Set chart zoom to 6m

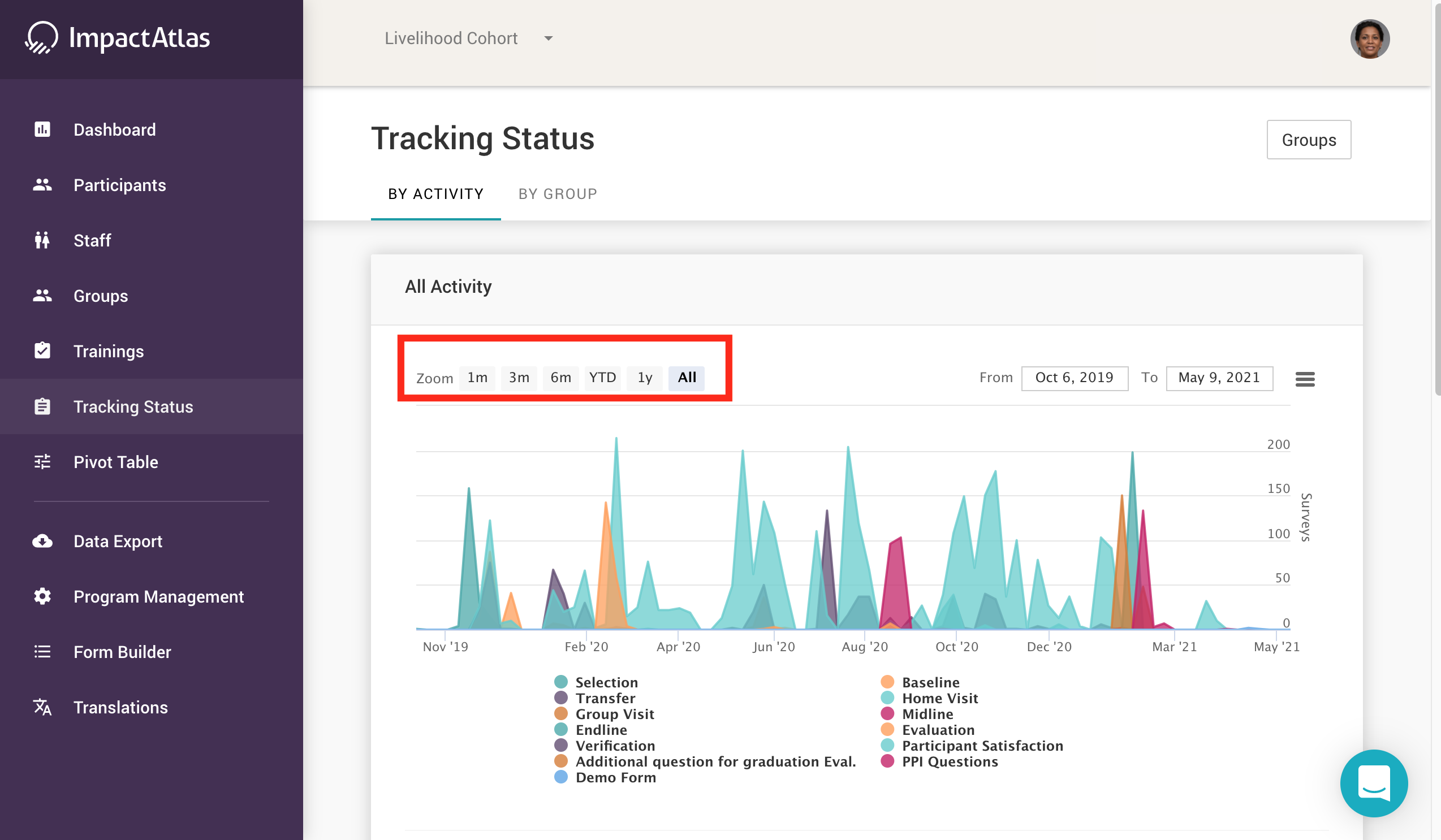tap(560, 378)
